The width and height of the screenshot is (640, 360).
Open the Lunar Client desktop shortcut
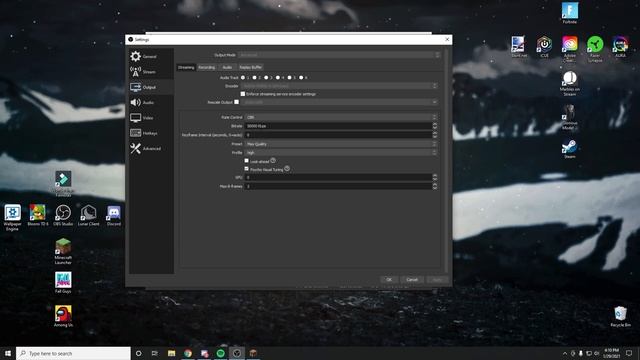88,215
